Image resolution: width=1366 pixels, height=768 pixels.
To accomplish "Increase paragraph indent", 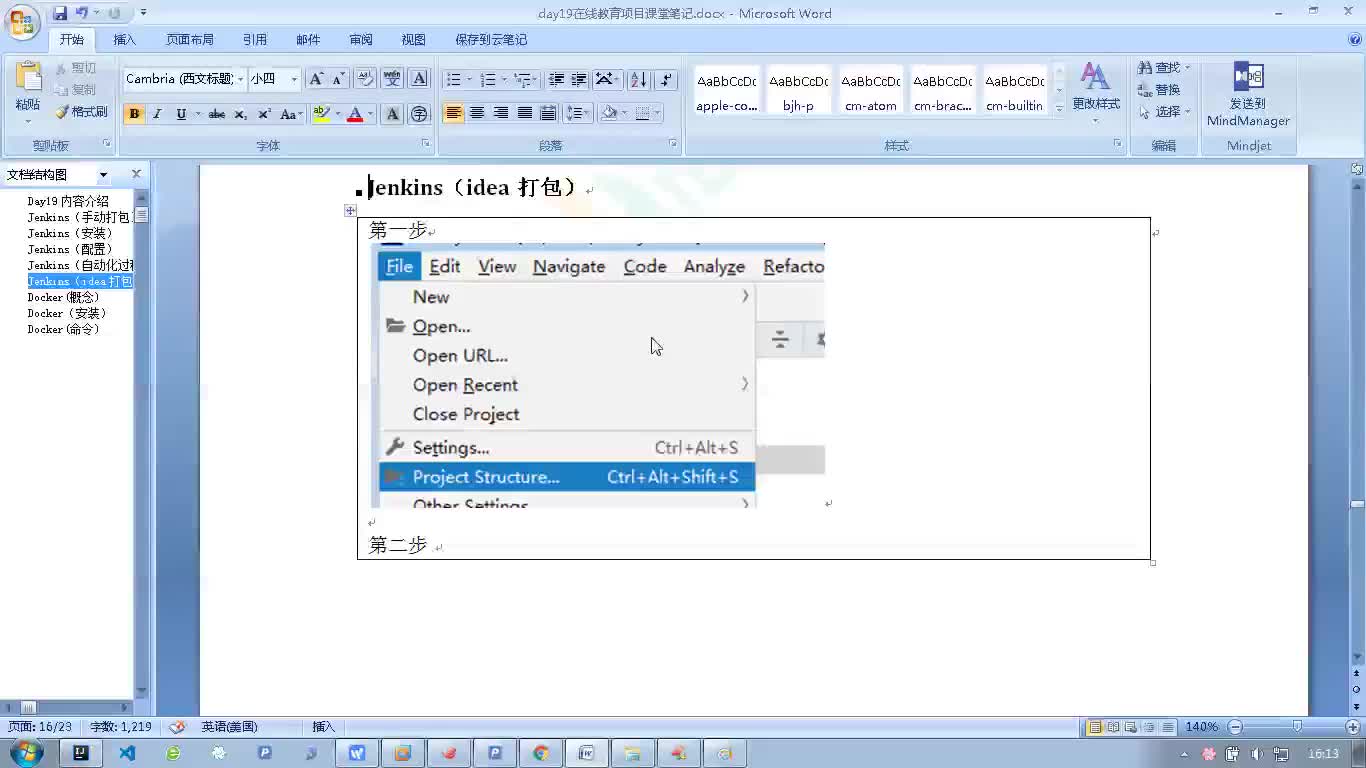I will pyautogui.click(x=578, y=79).
